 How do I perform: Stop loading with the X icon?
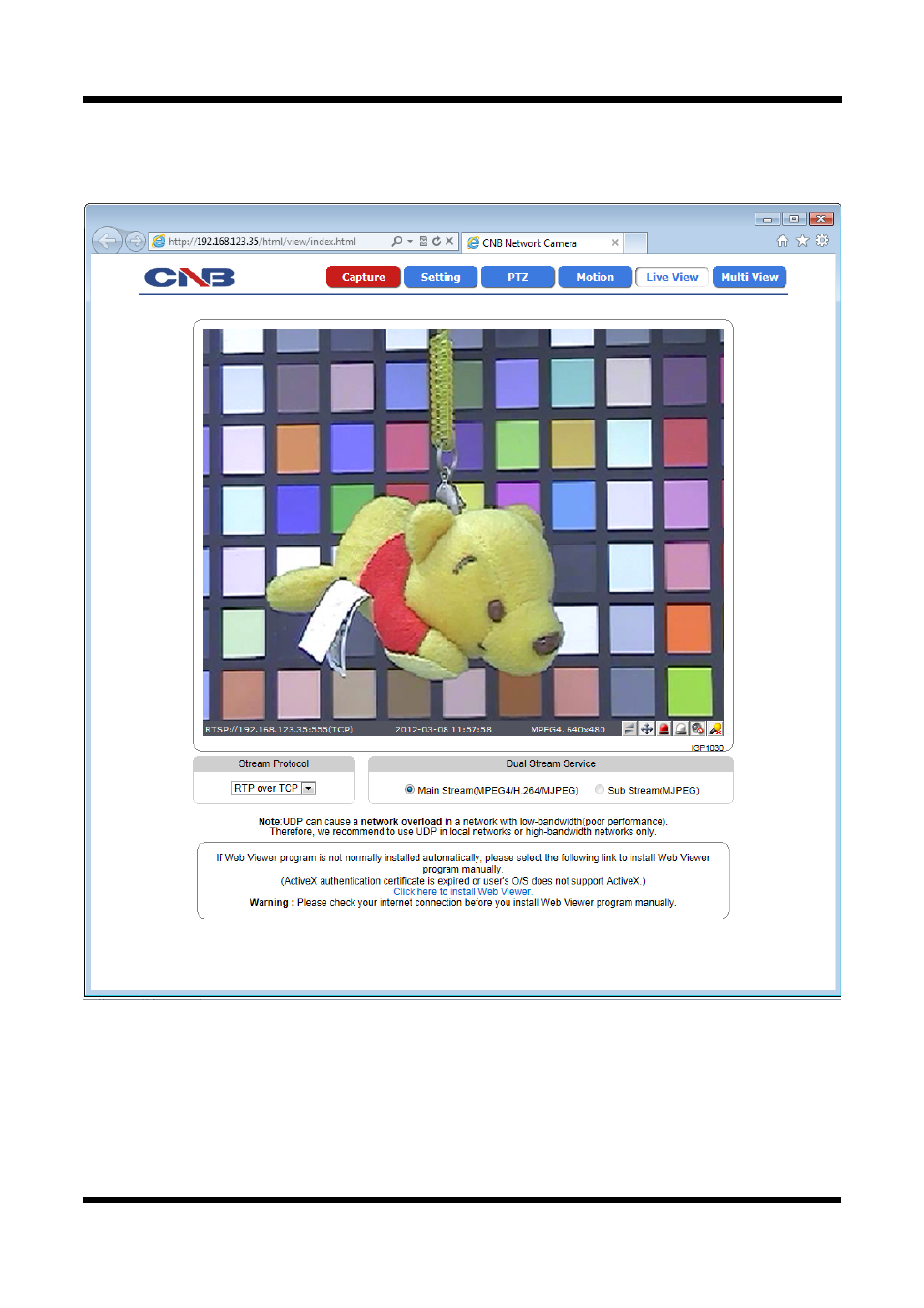(449, 241)
